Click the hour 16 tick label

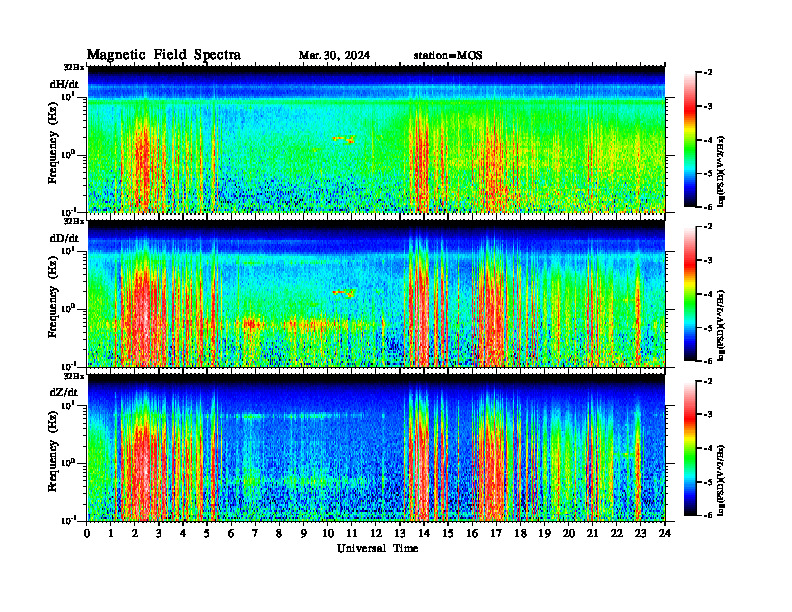tap(472, 534)
